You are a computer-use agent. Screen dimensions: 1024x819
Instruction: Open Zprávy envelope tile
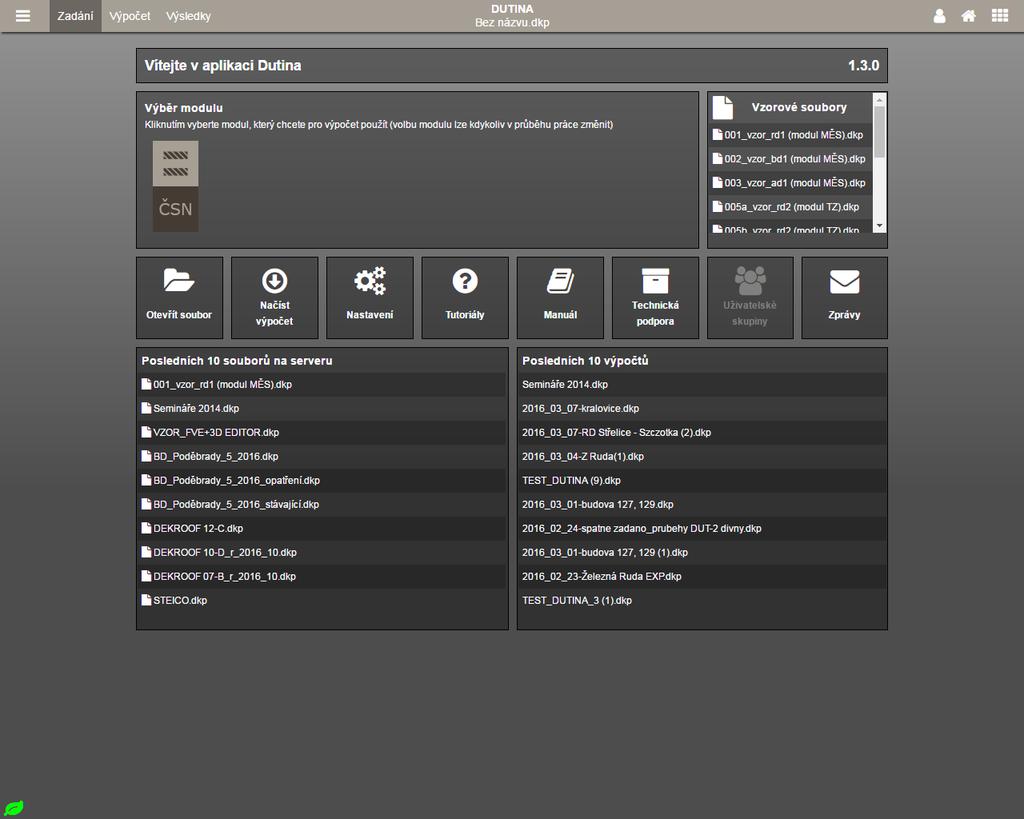click(x=844, y=298)
